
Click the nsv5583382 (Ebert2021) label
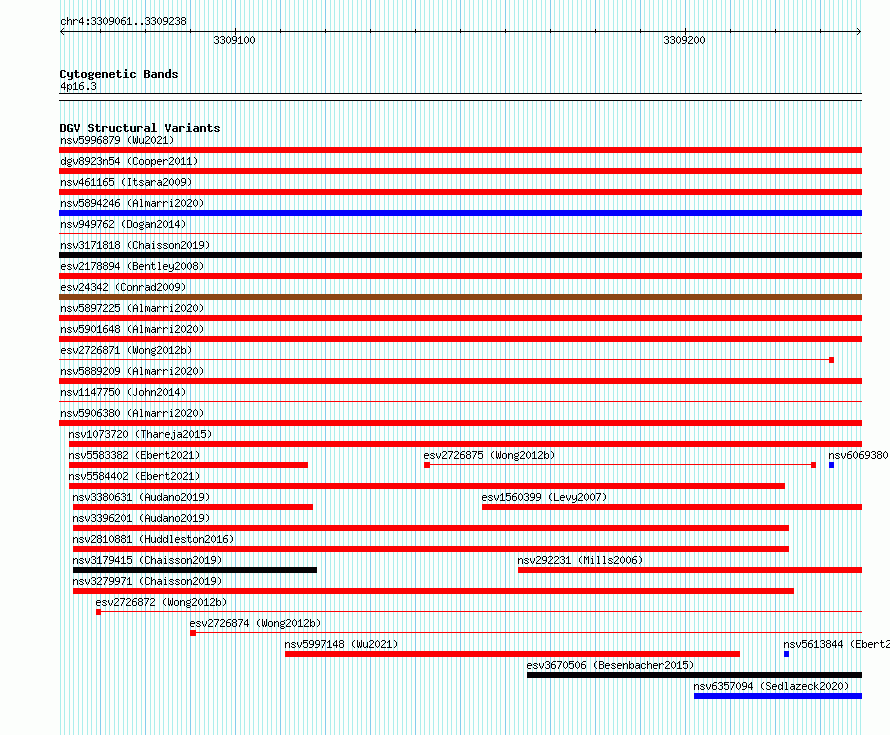(134, 455)
